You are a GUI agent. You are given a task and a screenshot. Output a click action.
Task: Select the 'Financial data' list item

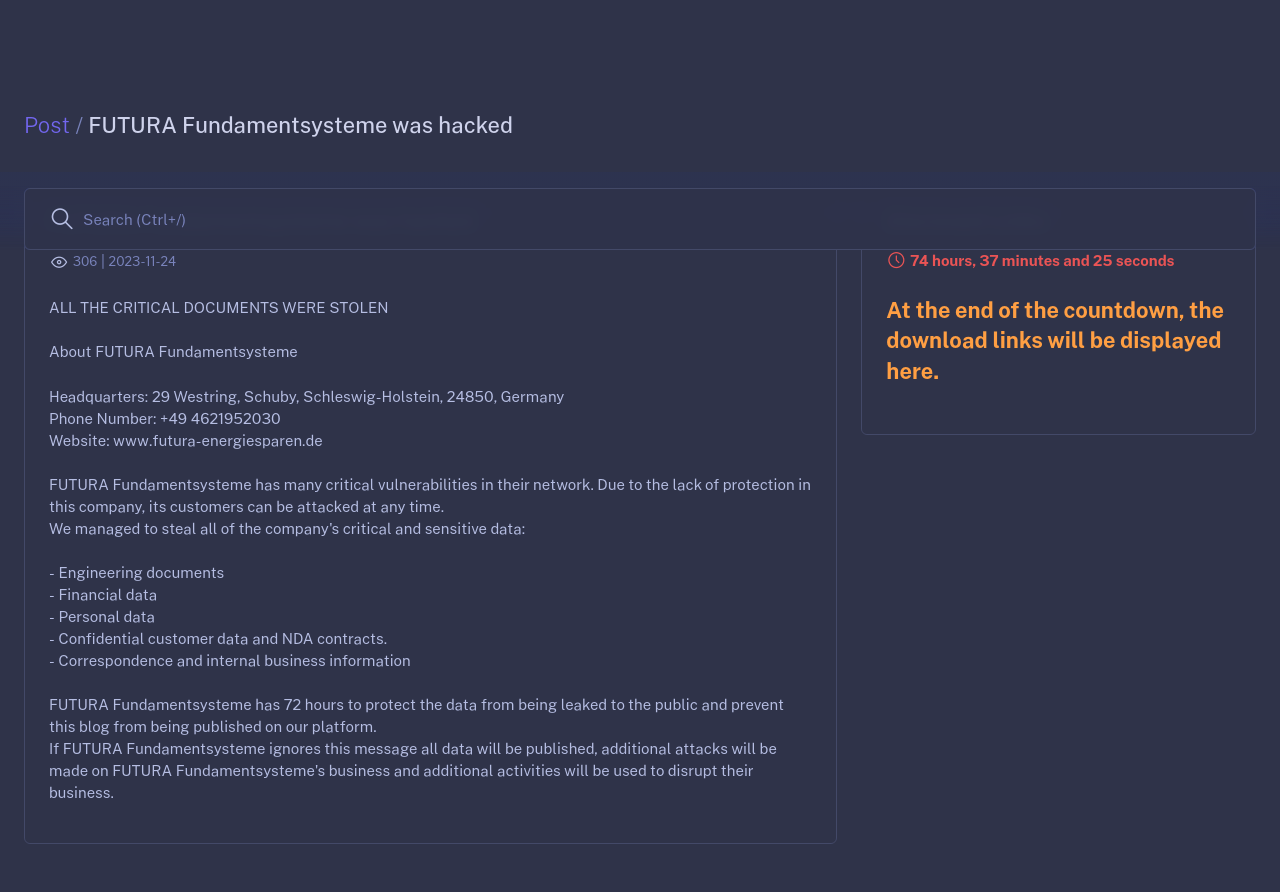(x=103, y=594)
